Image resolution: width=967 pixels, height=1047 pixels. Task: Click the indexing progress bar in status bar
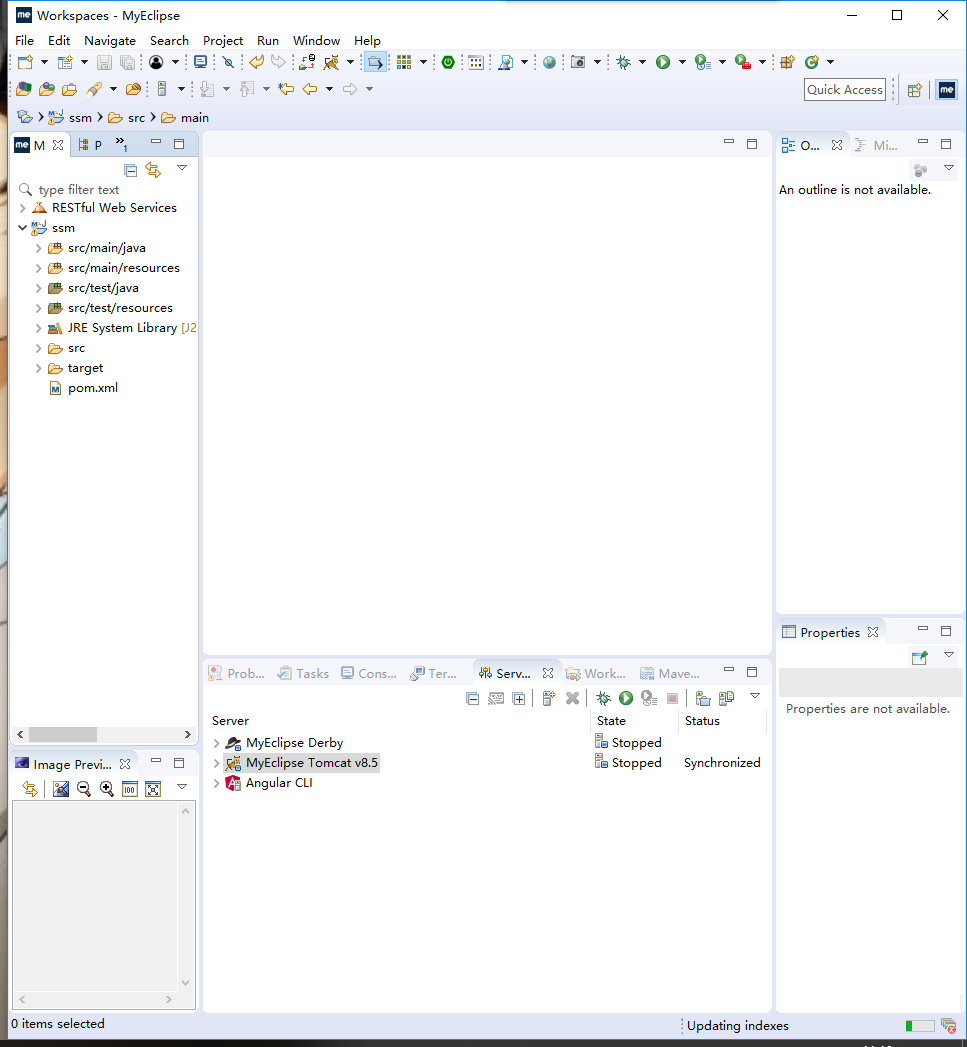pyautogui.click(x=919, y=1026)
